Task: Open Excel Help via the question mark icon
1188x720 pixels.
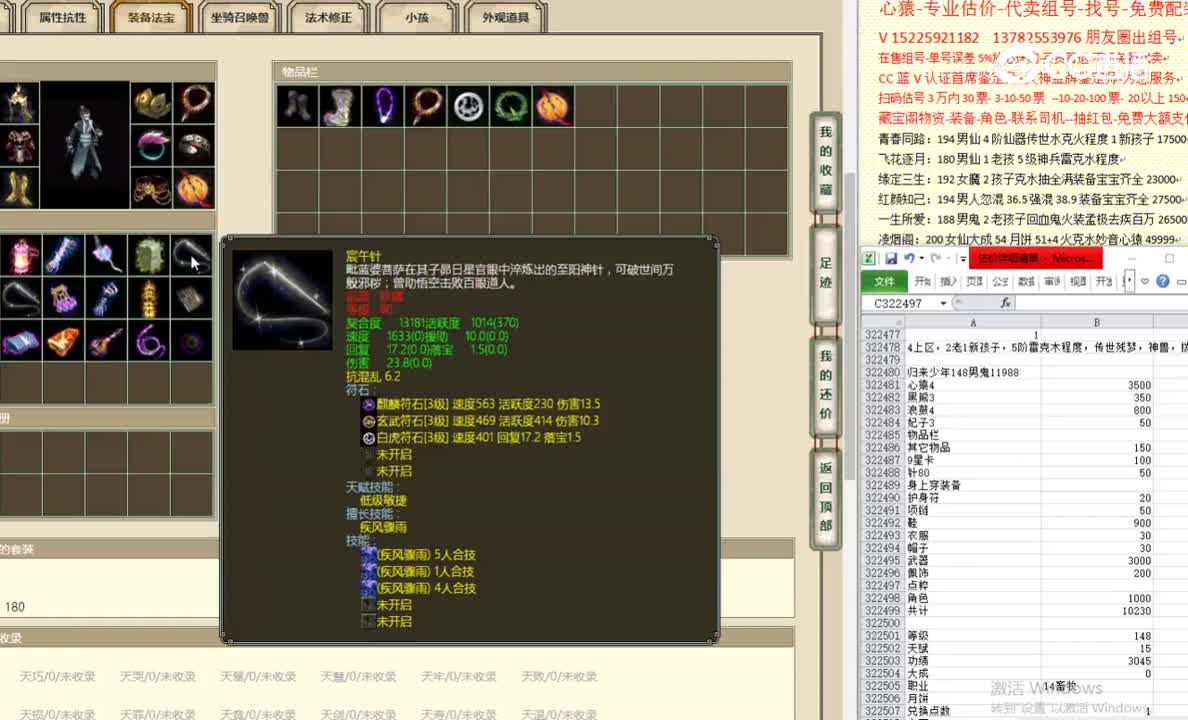Action: (x=1162, y=281)
